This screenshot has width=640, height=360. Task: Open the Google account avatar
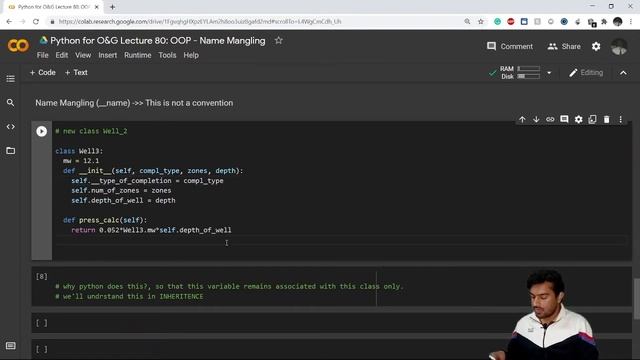[619, 47]
